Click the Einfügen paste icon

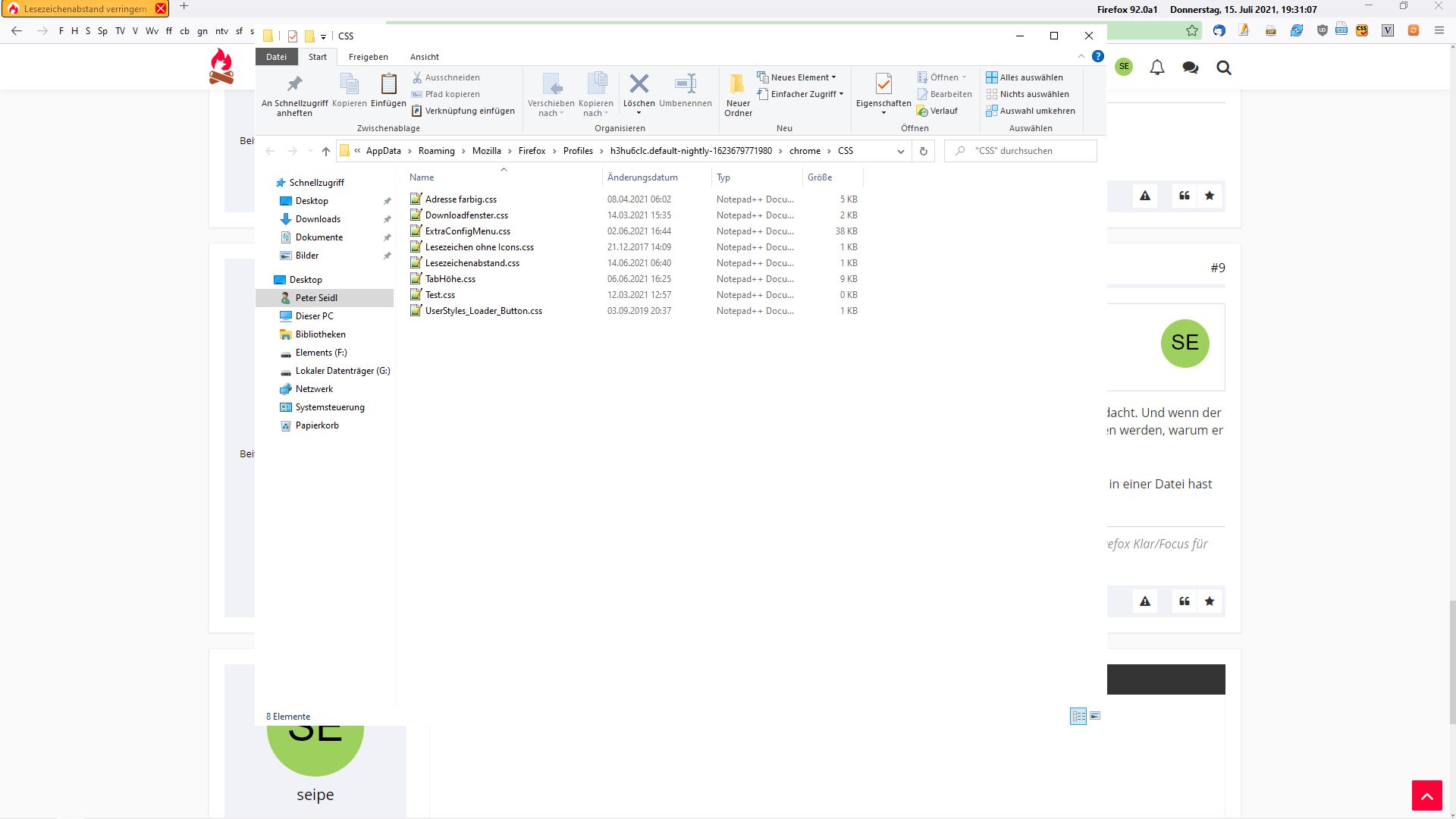coord(388,84)
